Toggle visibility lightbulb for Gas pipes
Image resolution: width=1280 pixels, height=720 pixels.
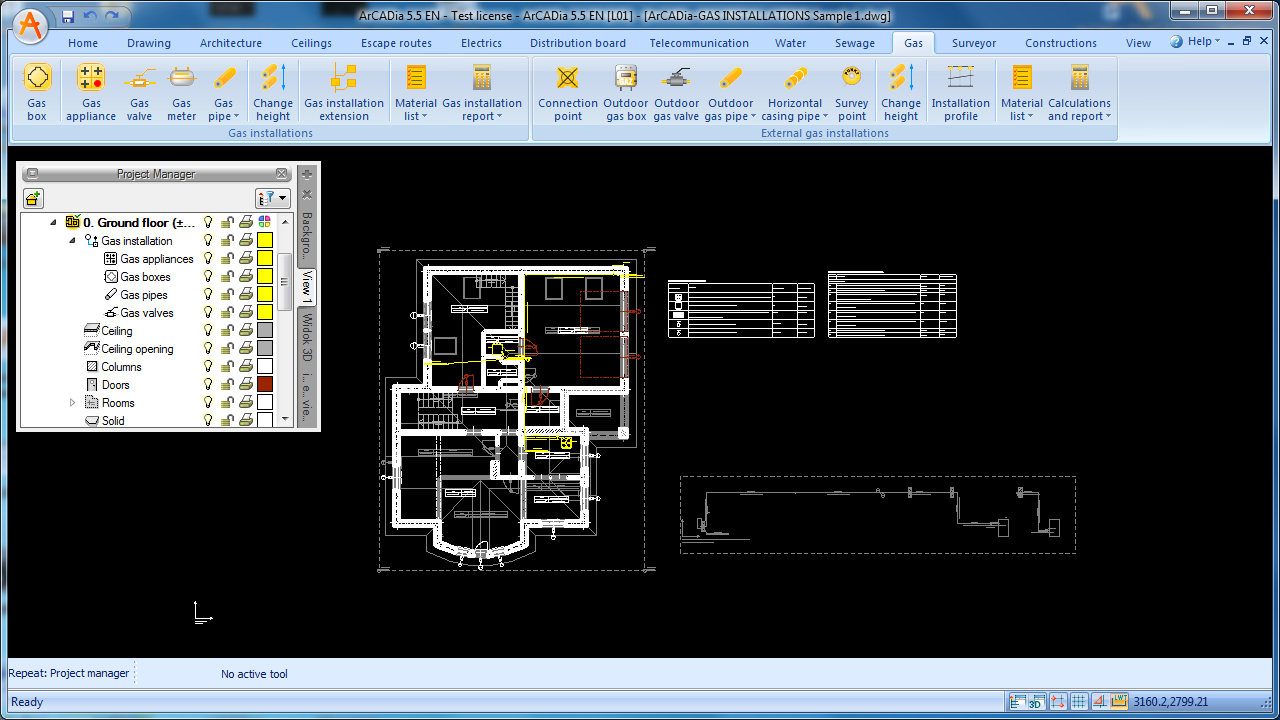click(209, 295)
